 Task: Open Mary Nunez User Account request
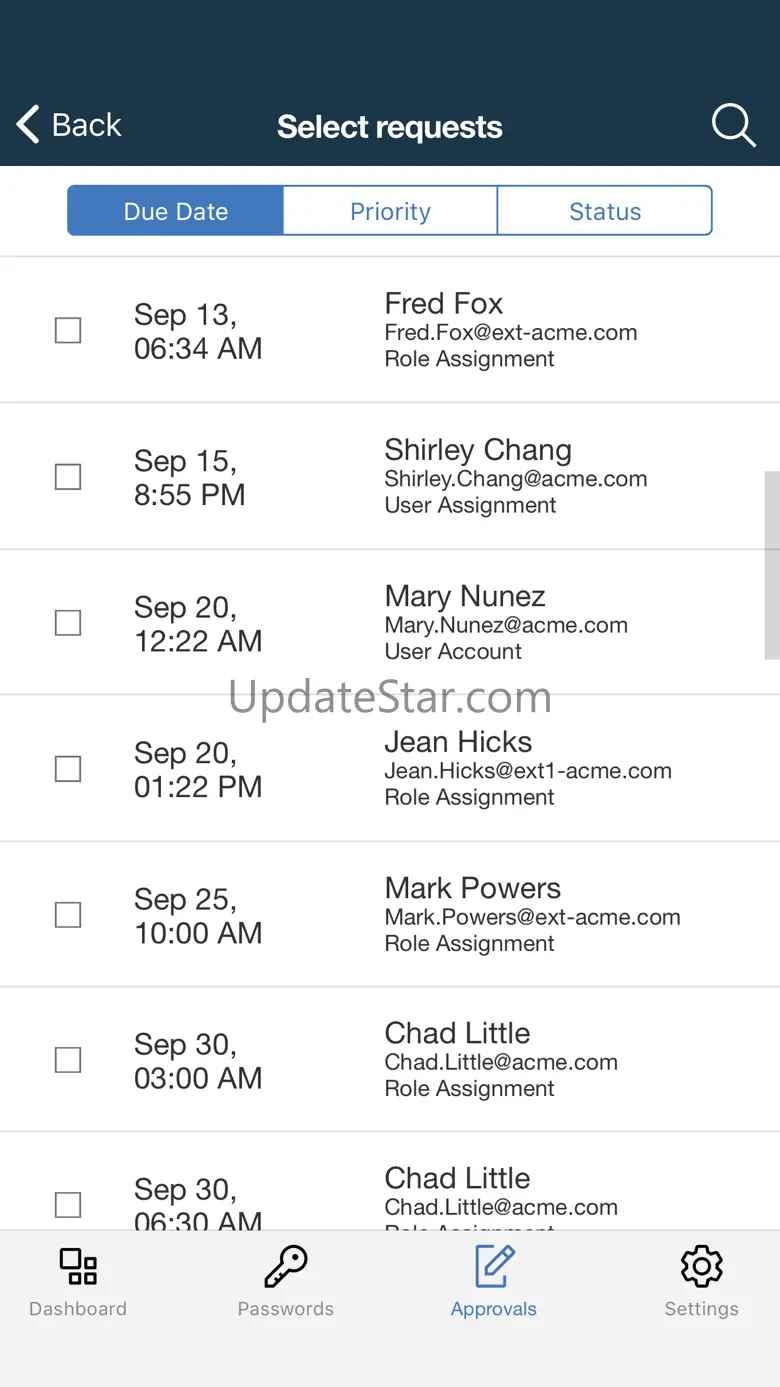tap(390, 622)
